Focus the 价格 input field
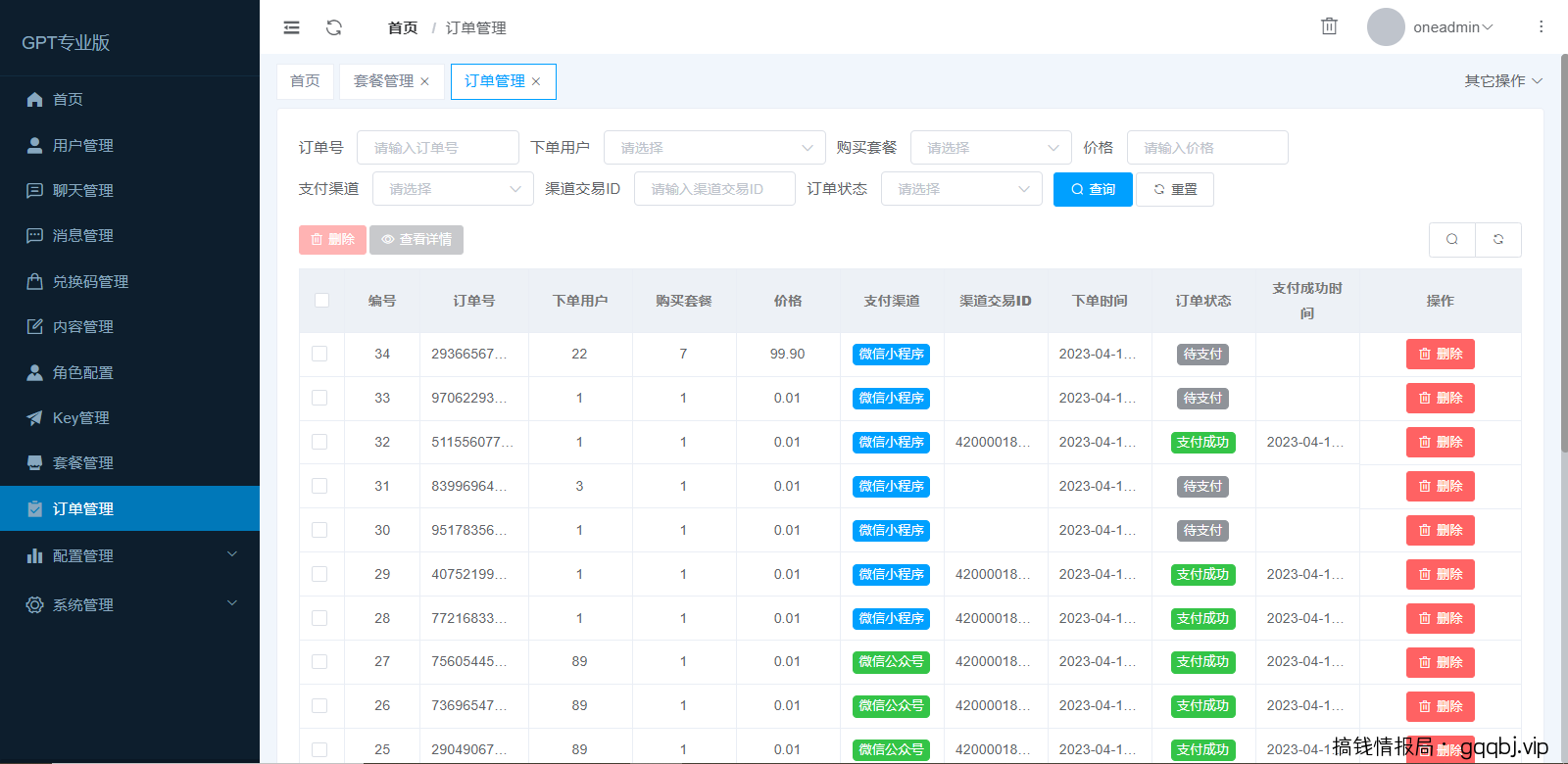 tap(1207, 147)
